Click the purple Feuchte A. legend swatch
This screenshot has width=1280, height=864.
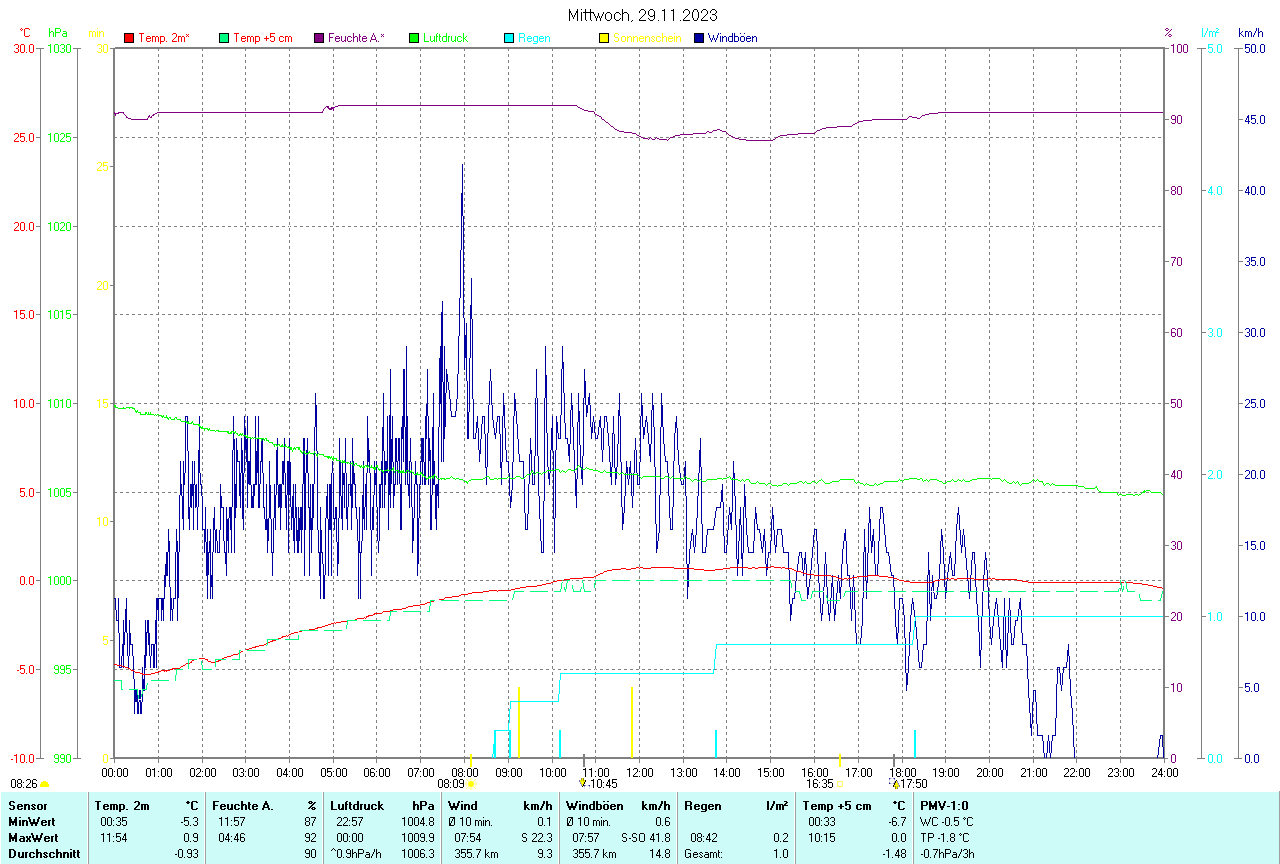tap(319, 38)
